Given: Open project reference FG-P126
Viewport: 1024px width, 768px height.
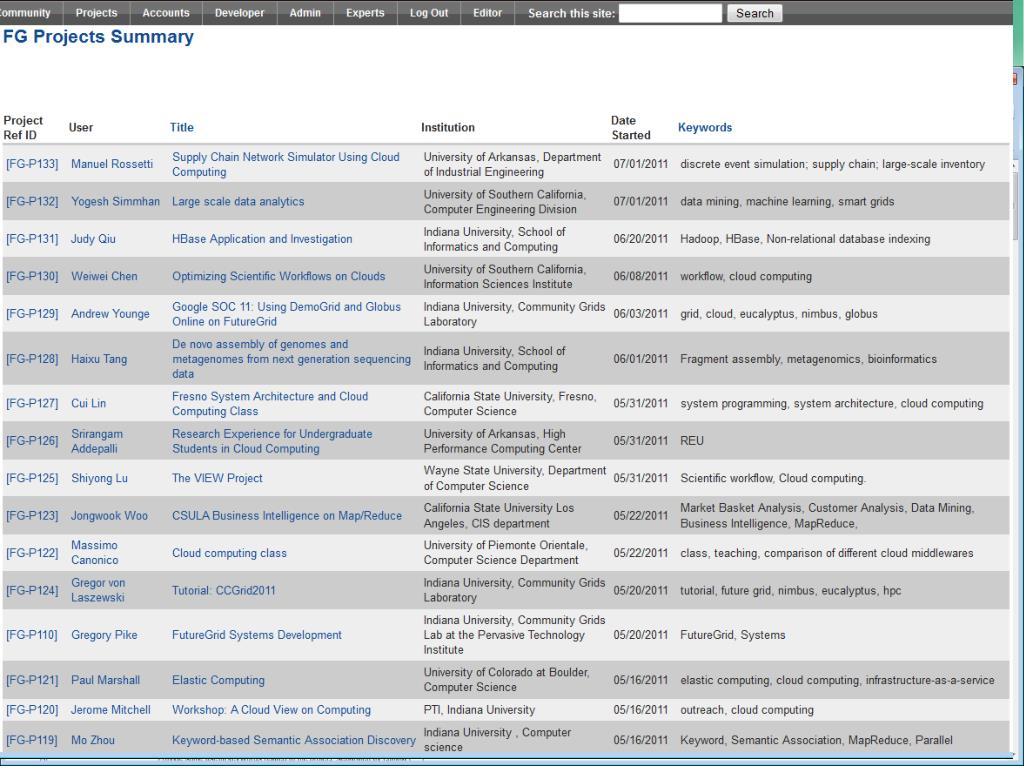Looking at the screenshot, I should coord(32,441).
